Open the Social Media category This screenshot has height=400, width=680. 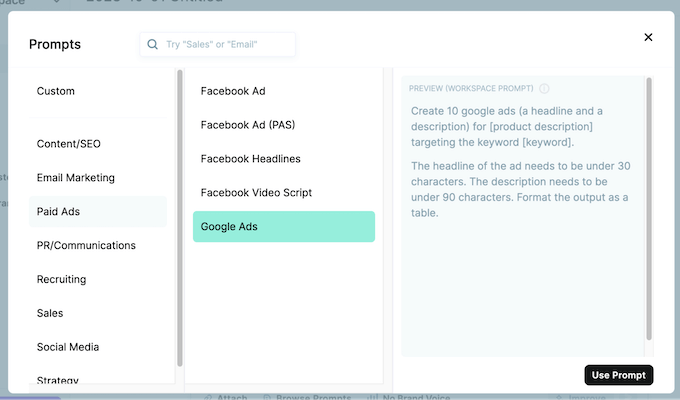pos(68,348)
